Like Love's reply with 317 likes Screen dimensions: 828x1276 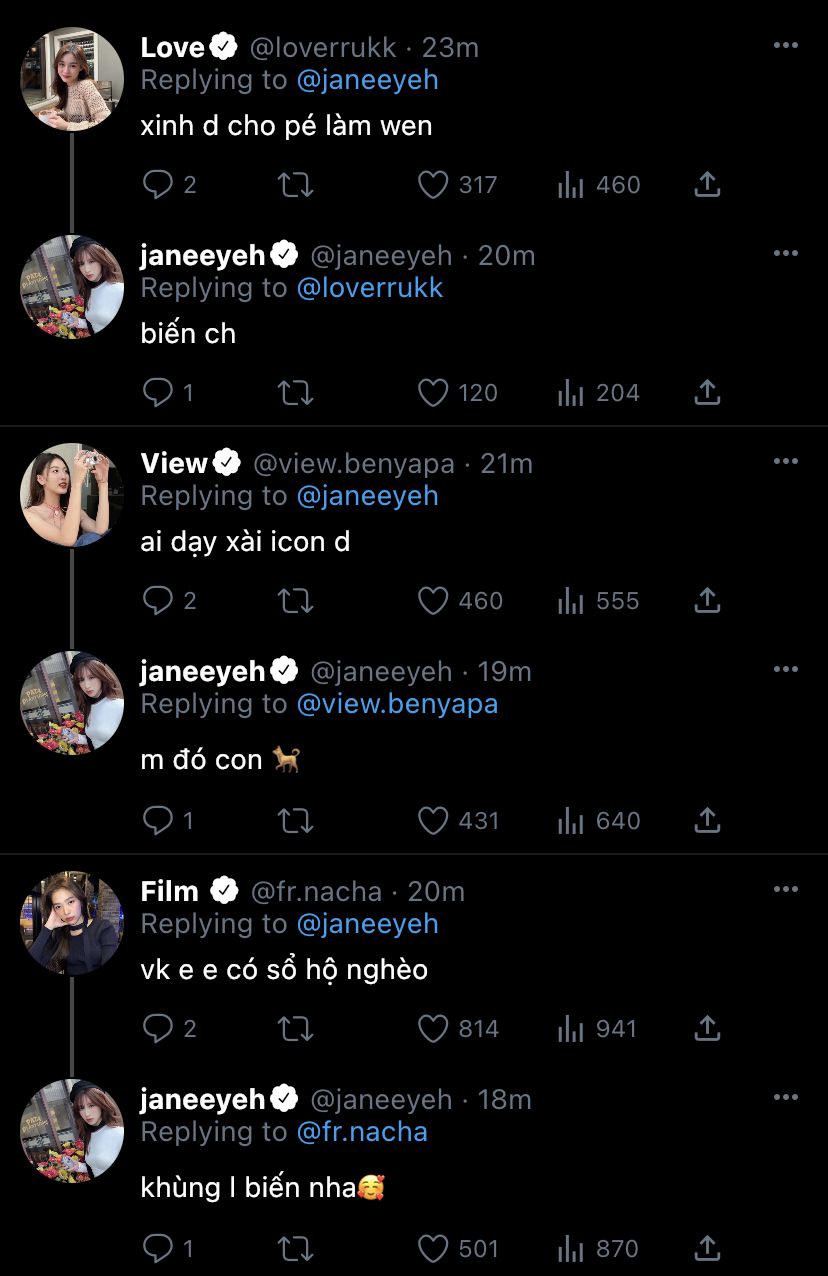[433, 185]
